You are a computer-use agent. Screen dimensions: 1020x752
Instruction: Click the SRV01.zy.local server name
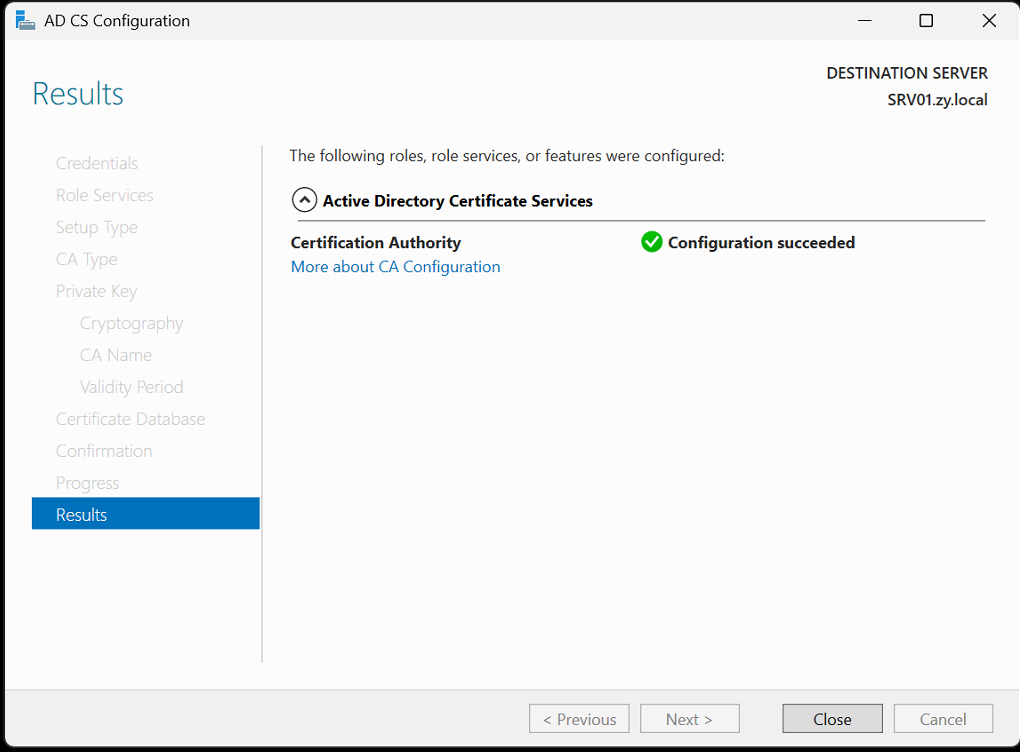937,100
